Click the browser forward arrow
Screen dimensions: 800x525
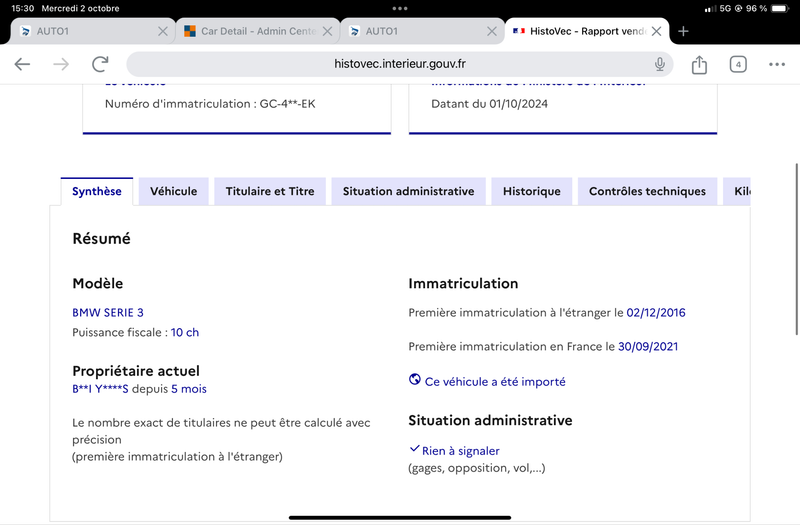pyautogui.click(x=61, y=64)
